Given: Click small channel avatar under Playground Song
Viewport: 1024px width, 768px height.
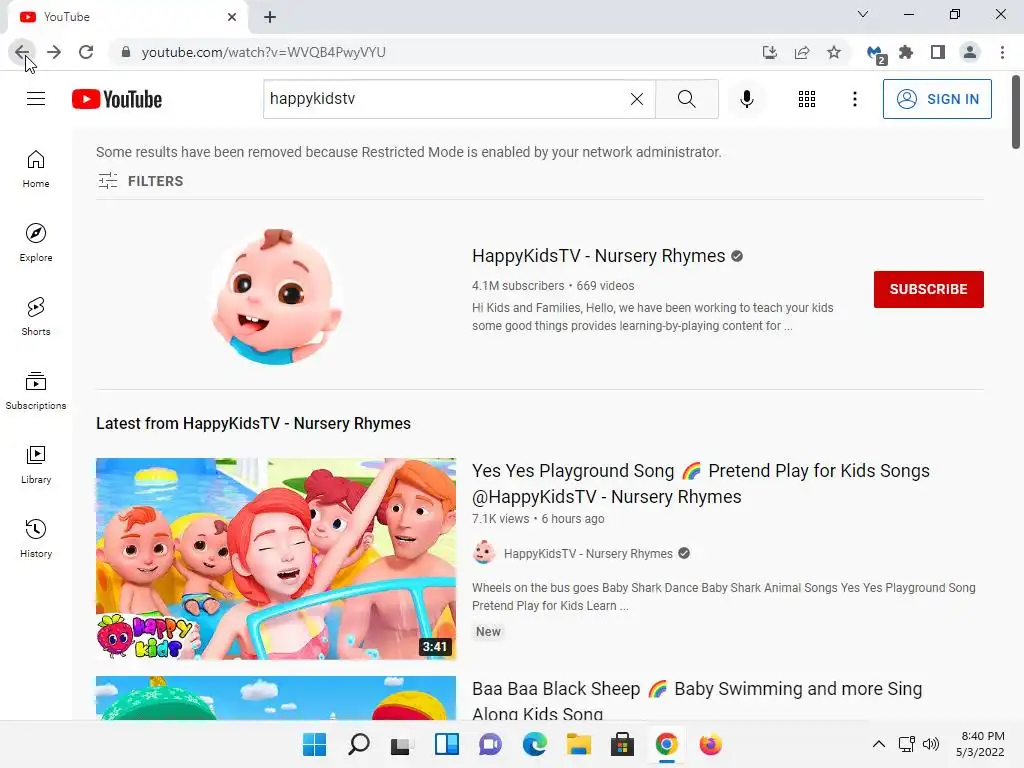Looking at the screenshot, I should coord(484,552).
